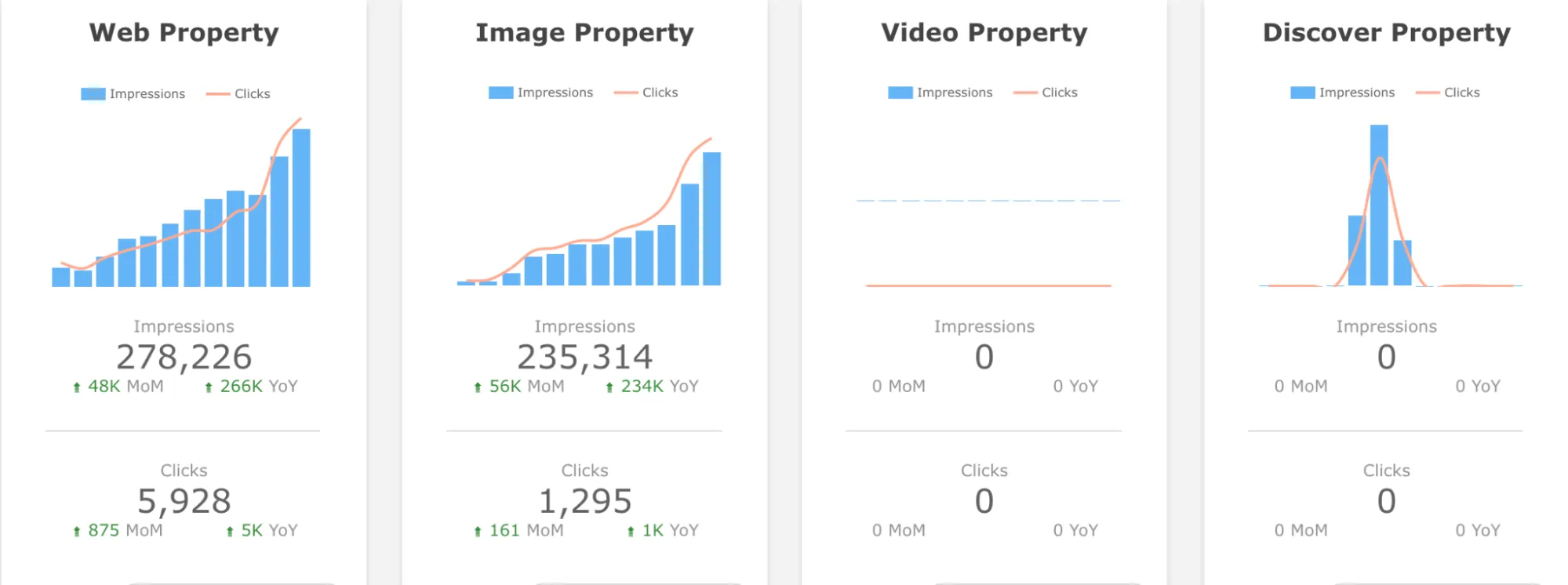This screenshot has height=585, width=1568.
Task: Click the tallest bar in Discover Property chart
Action: click(x=1379, y=205)
